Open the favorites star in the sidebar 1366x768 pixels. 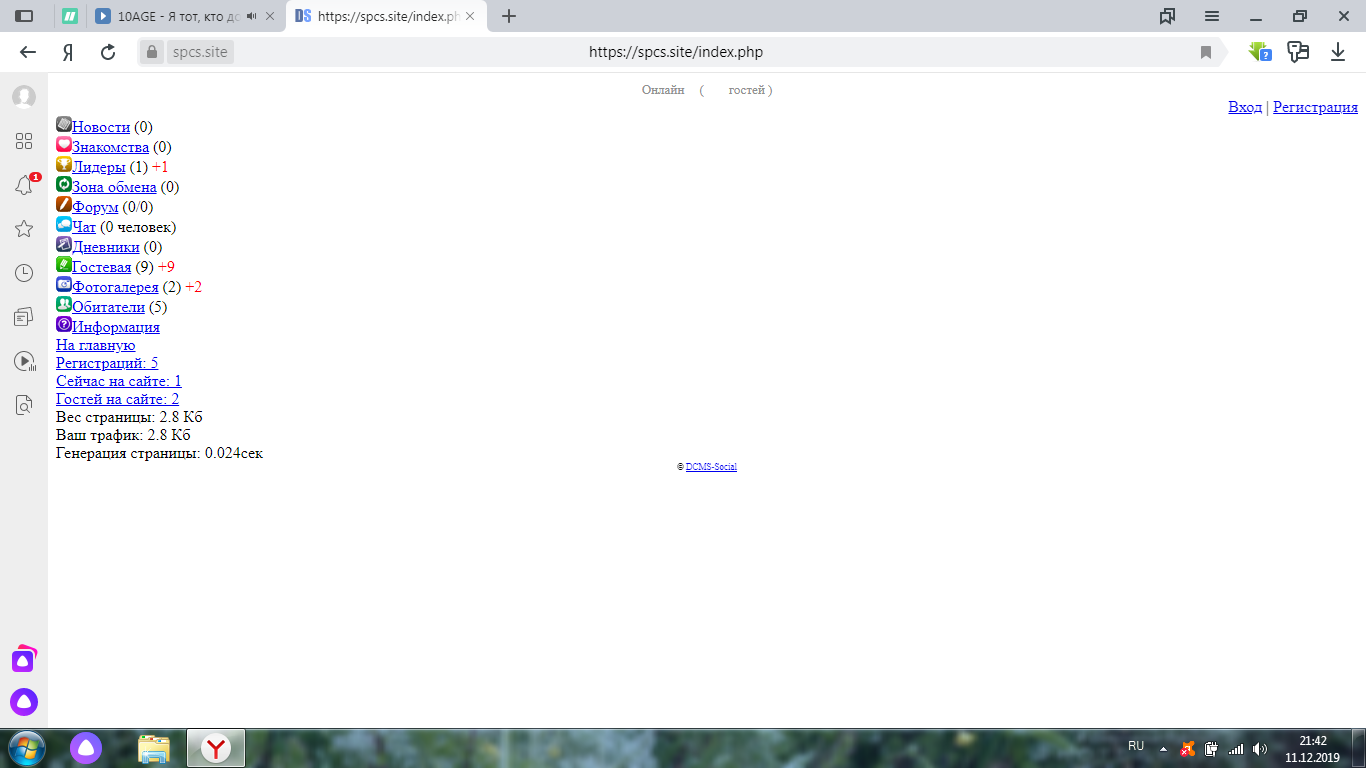point(24,229)
